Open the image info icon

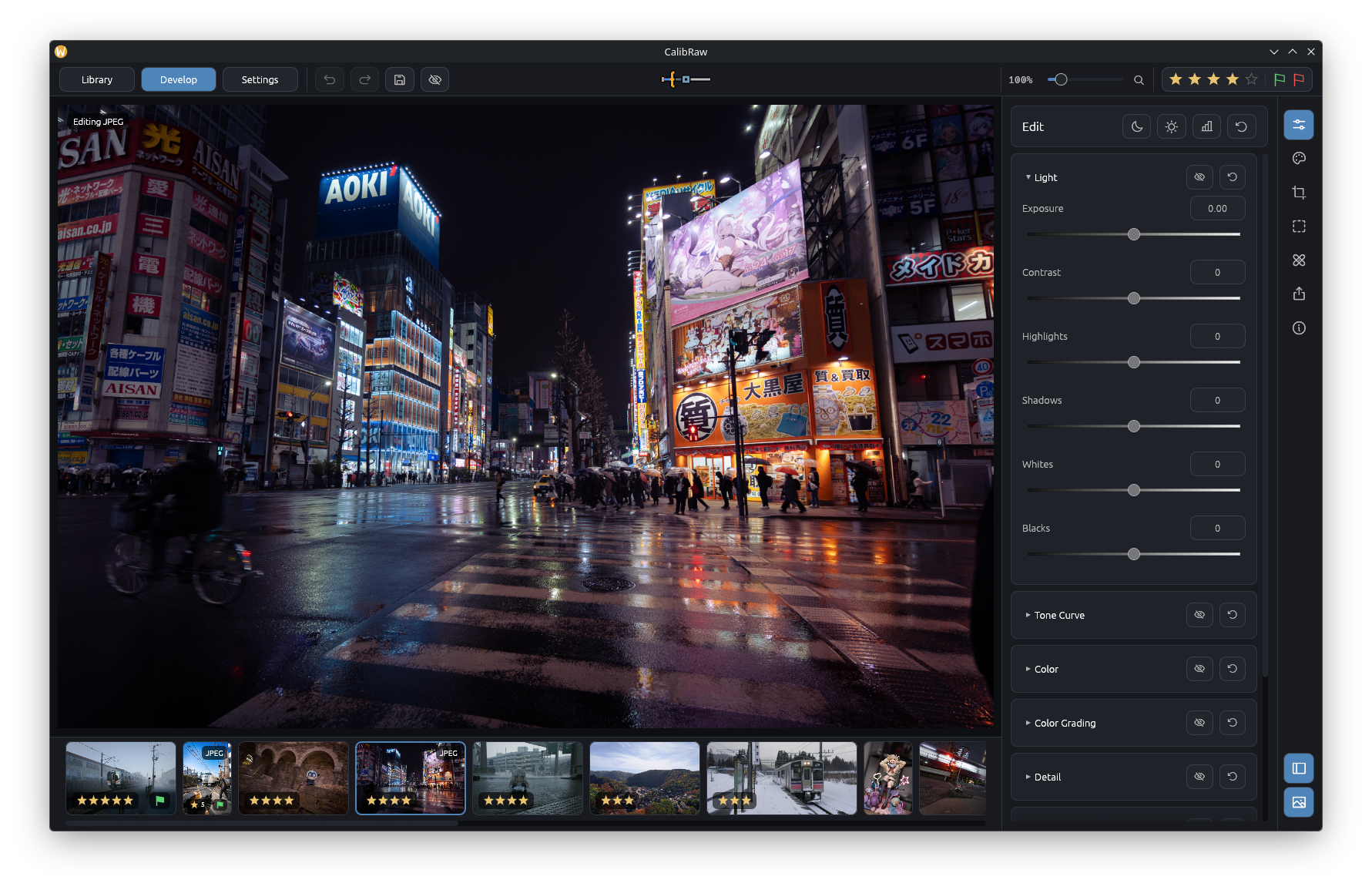[x=1299, y=327]
